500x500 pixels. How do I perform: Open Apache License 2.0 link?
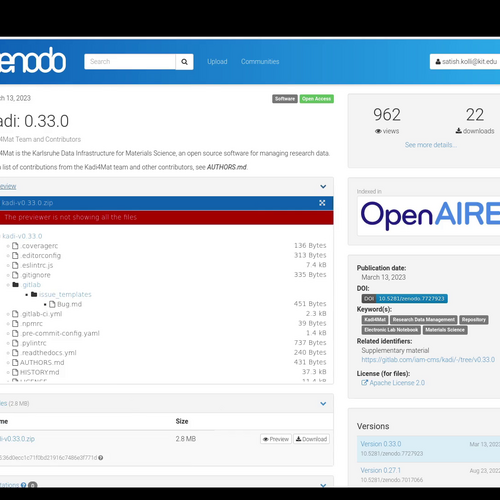tap(397, 383)
